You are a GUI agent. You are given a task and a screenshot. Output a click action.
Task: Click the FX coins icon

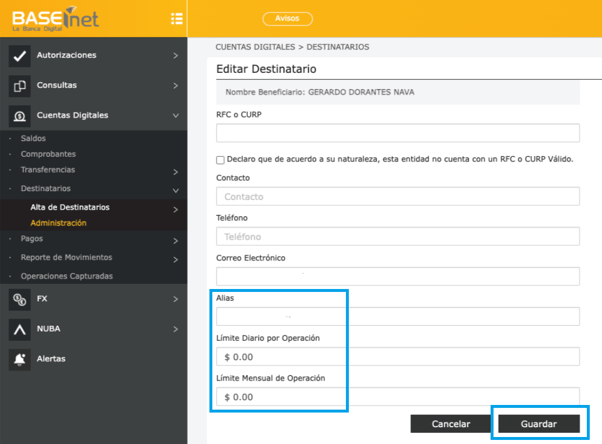tap(19, 299)
